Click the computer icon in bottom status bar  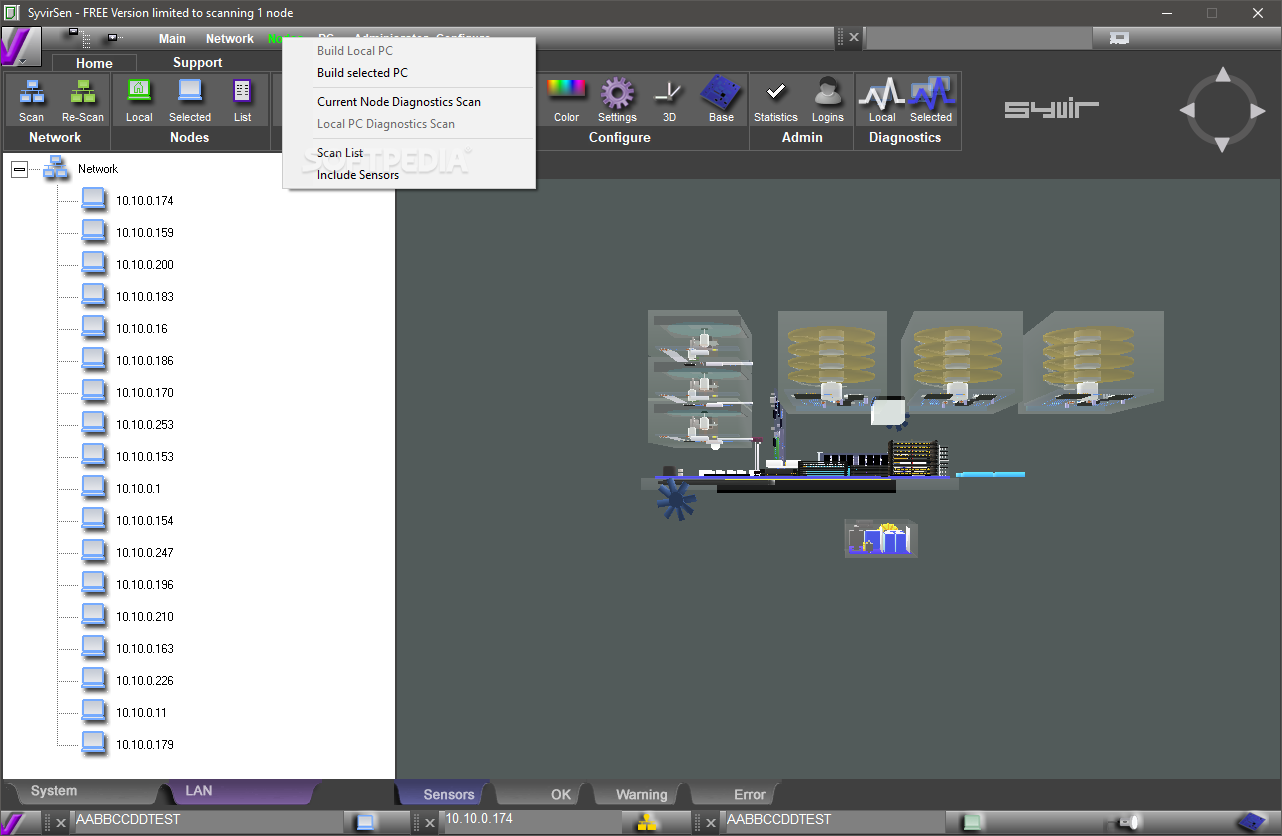pos(365,822)
